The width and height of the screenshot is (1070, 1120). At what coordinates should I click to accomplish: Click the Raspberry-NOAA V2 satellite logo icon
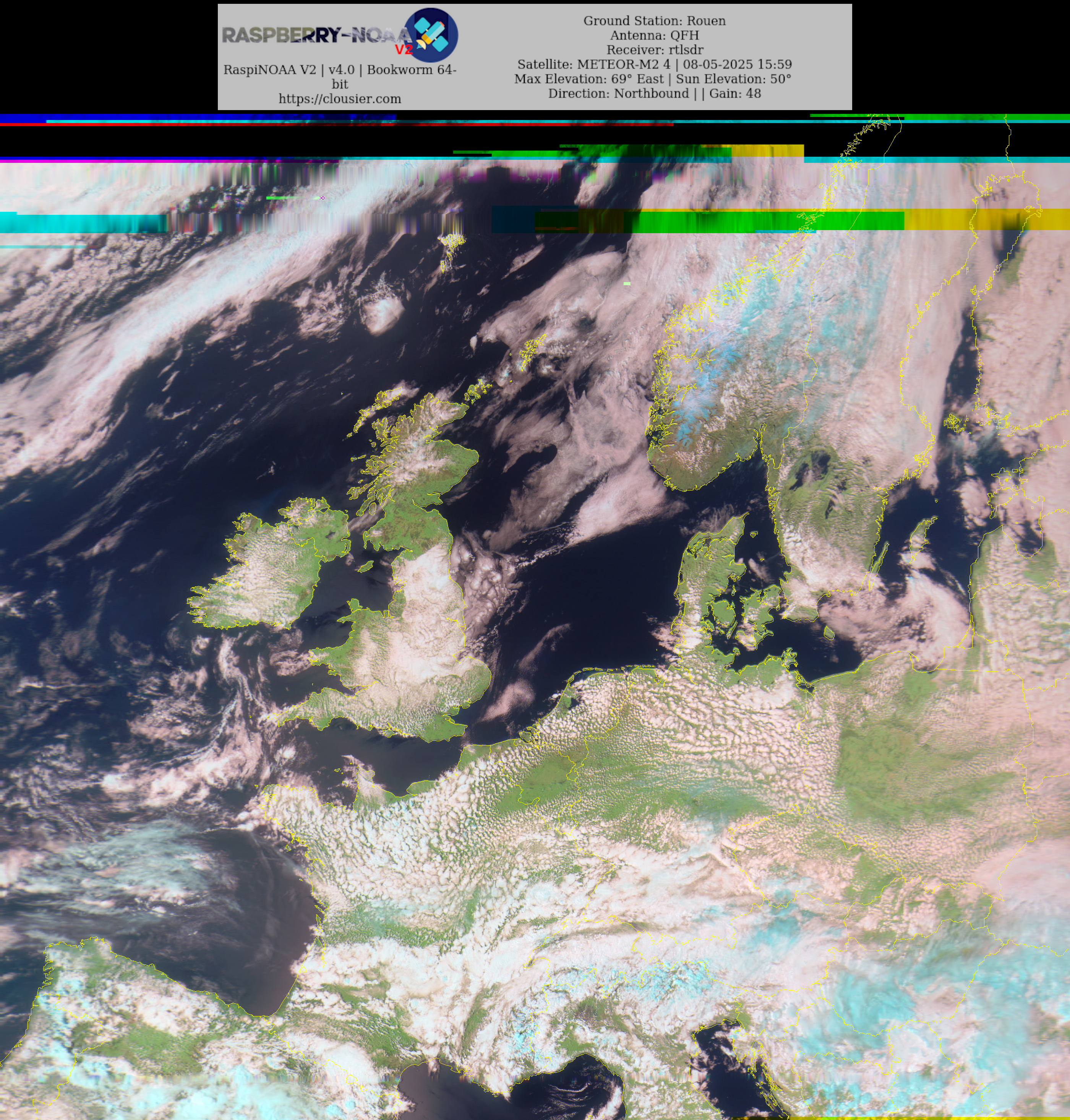pyautogui.click(x=431, y=35)
